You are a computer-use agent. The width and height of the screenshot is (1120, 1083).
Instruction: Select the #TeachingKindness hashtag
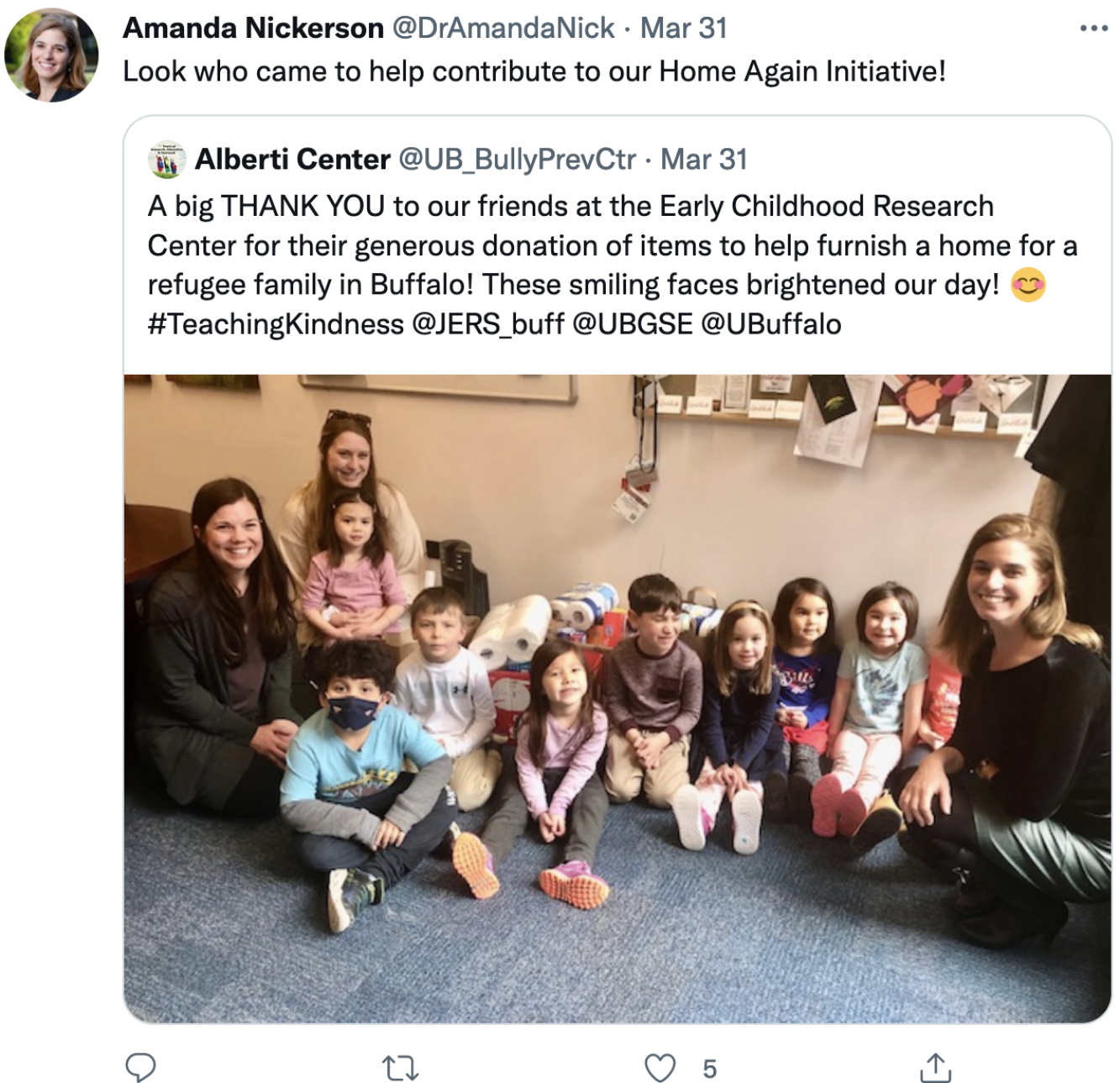(x=276, y=323)
